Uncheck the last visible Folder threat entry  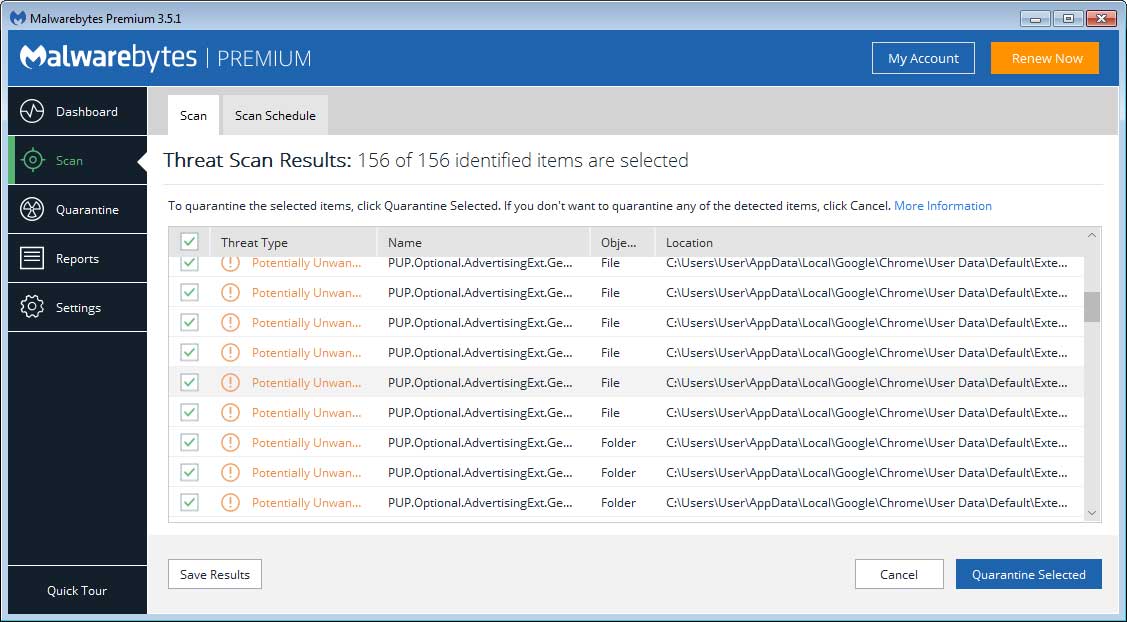tap(189, 502)
